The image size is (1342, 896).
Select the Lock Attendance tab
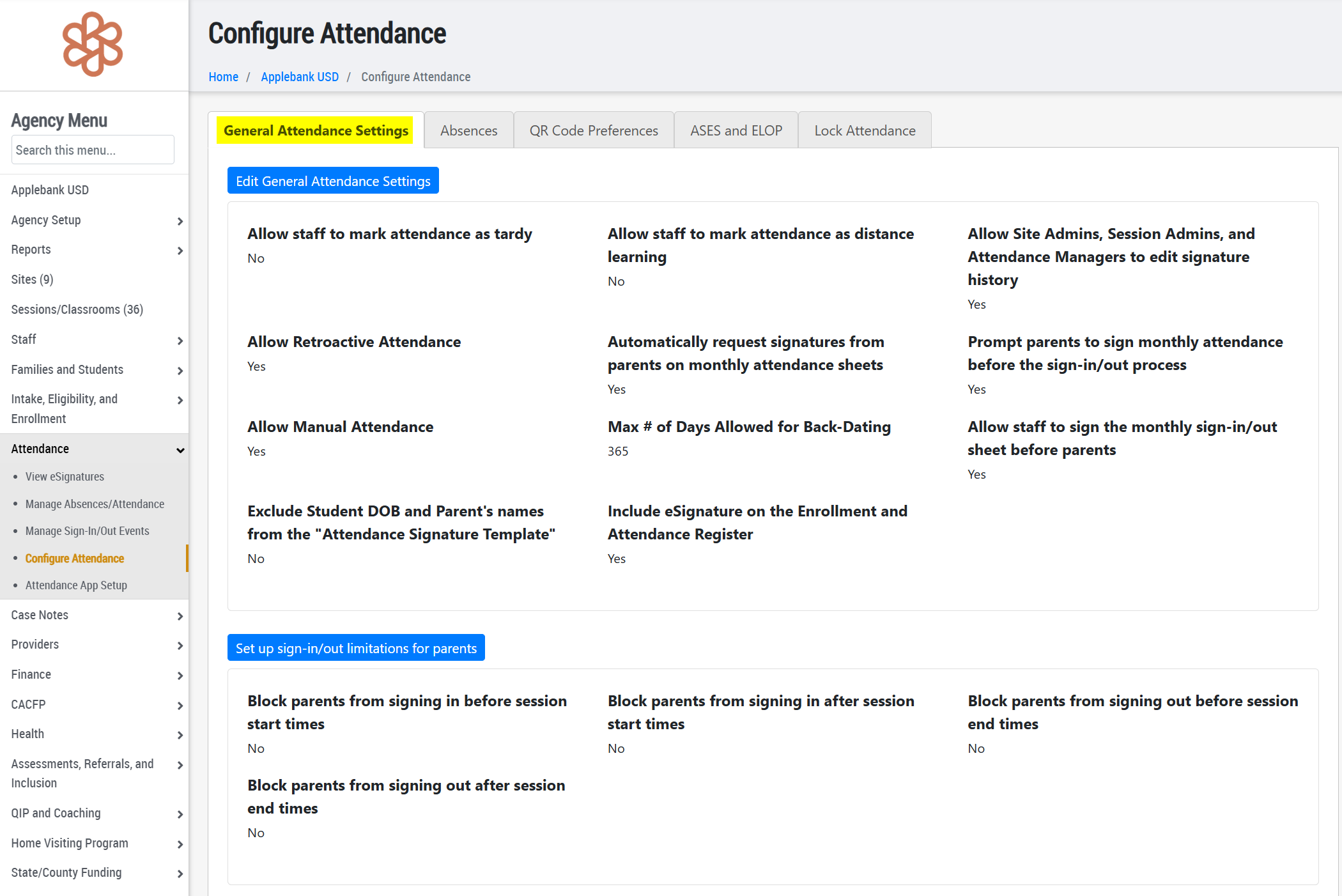[x=864, y=130]
